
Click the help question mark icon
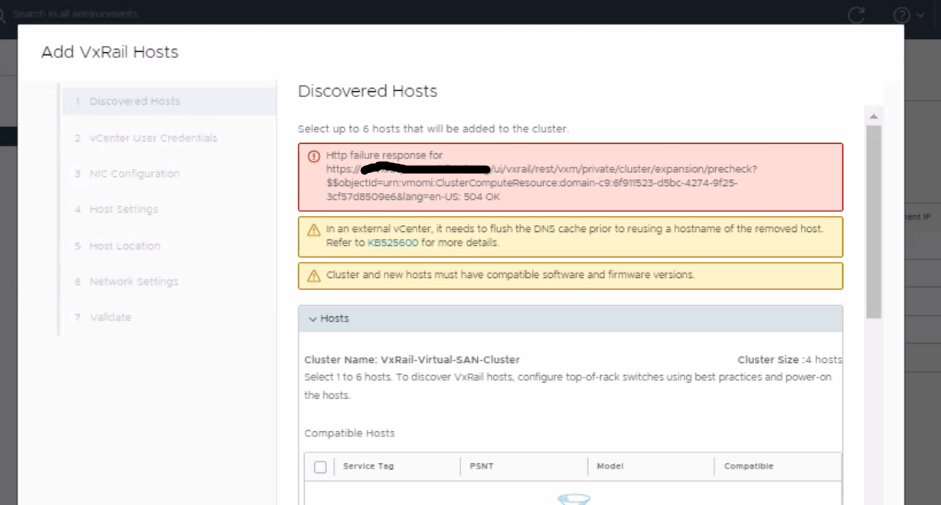coord(901,15)
